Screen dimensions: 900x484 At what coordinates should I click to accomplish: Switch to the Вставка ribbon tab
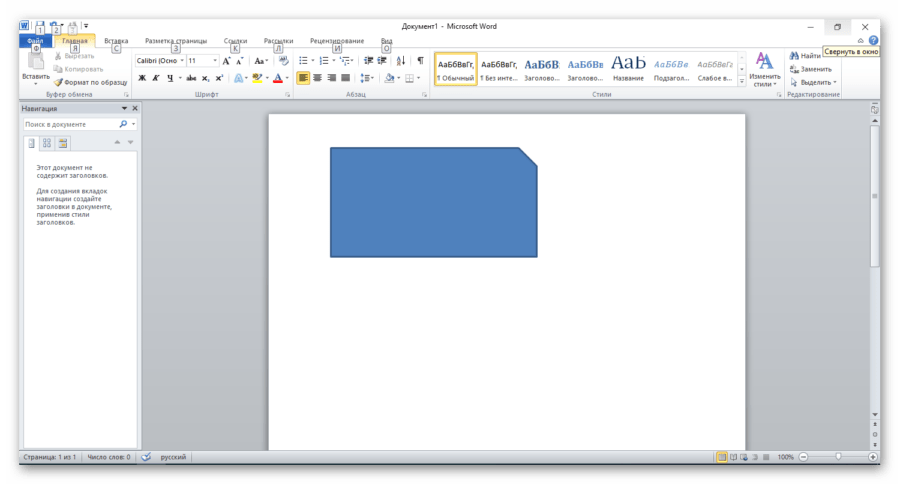click(x=116, y=41)
